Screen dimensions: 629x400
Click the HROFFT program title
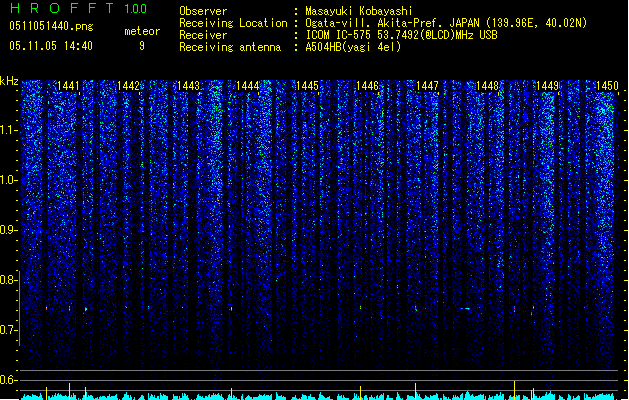click(61, 8)
